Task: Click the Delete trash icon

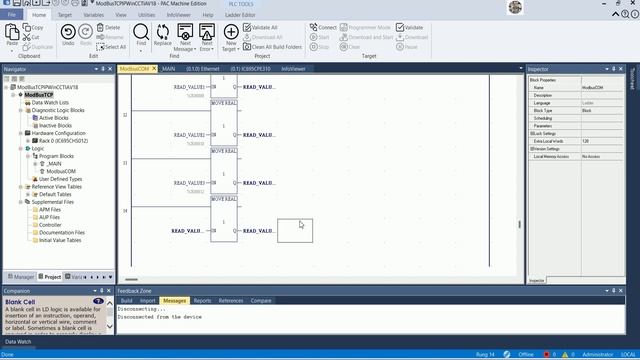Action: [x=100, y=27]
